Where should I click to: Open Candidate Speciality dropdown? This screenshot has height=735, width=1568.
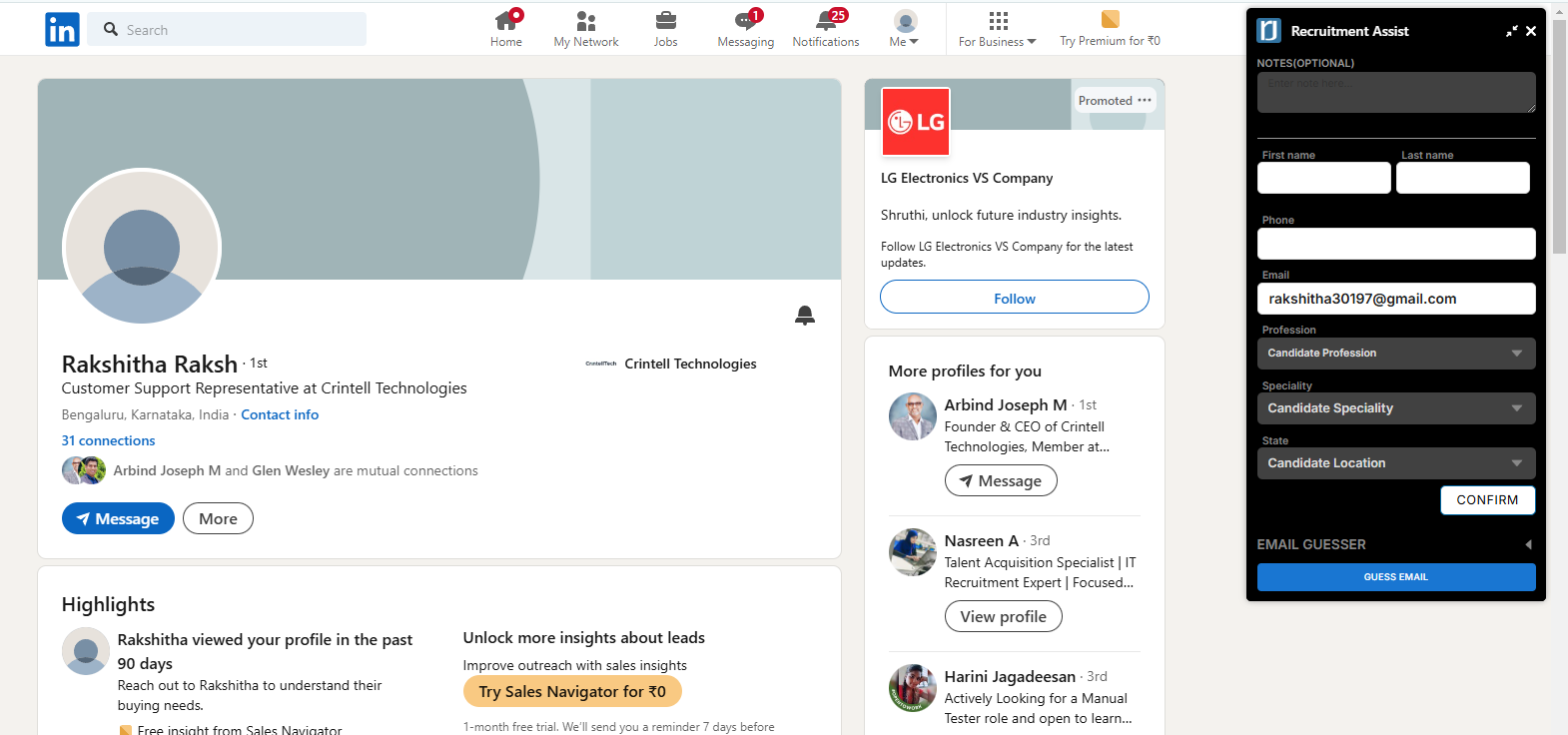tap(1396, 408)
